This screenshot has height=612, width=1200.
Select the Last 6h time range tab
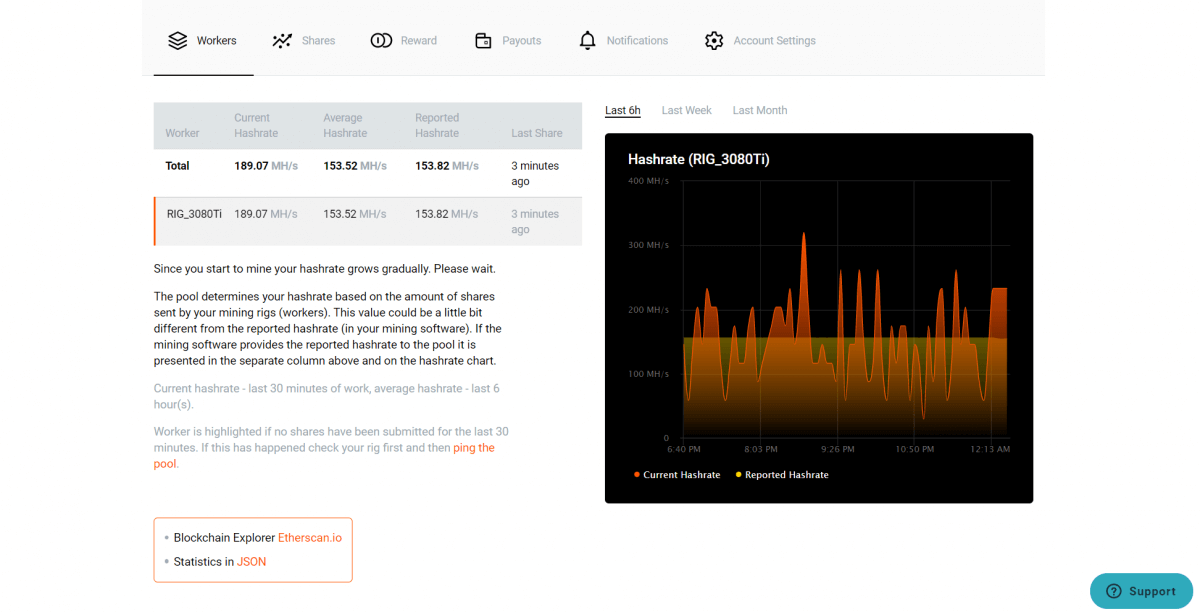pos(622,110)
